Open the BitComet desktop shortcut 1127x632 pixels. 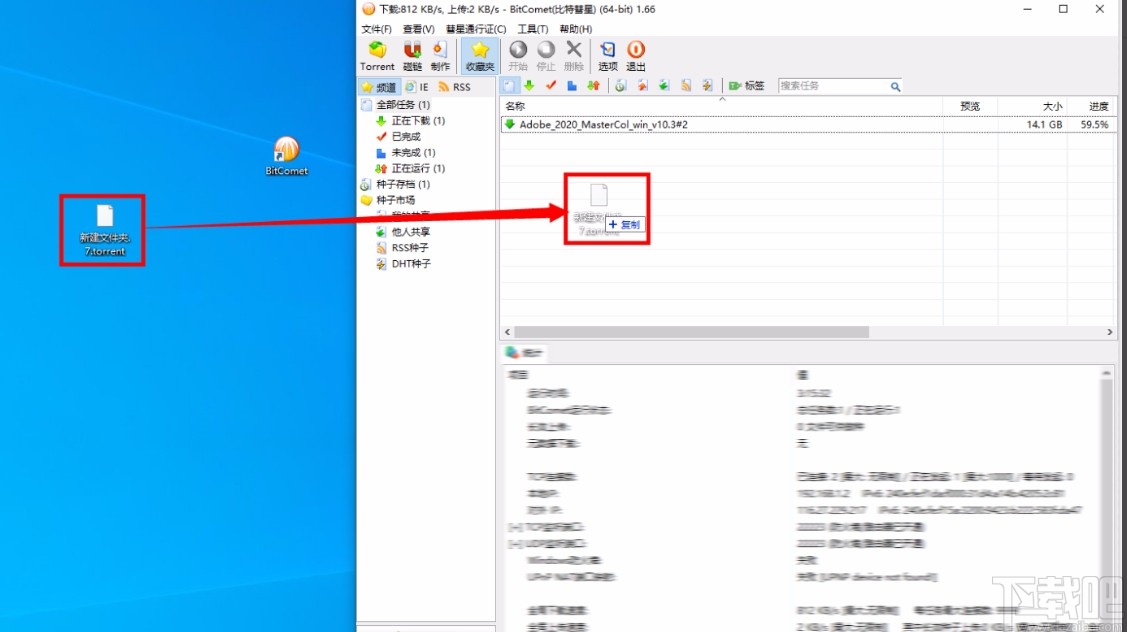pyautogui.click(x=286, y=156)
